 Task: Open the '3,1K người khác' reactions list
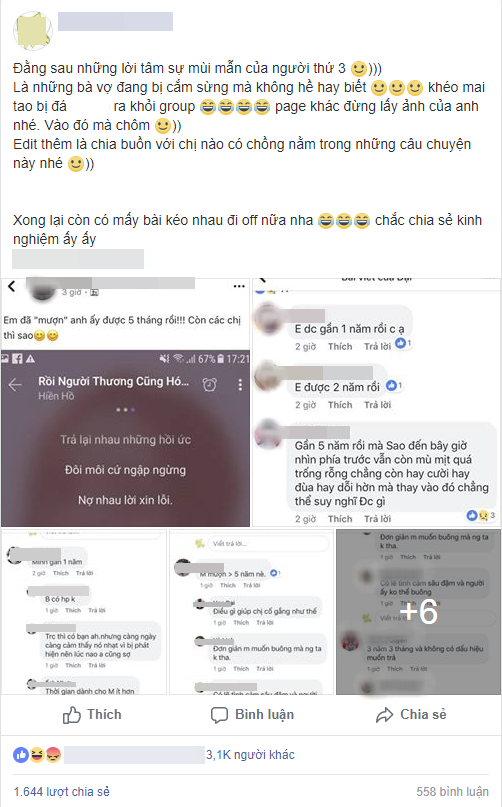(250, 755)
